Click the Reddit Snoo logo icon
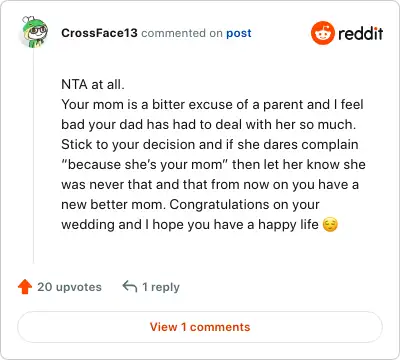Image resolution: width=400 pixels, height=360 pixels. [322, 33]
